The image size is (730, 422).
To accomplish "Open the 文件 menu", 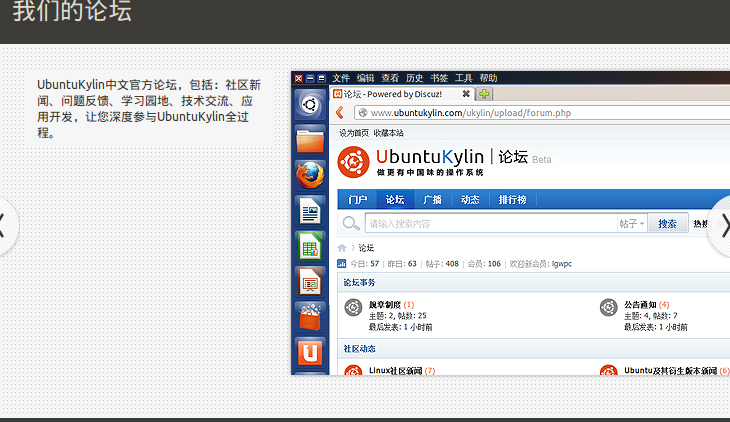I will [341, 78].
